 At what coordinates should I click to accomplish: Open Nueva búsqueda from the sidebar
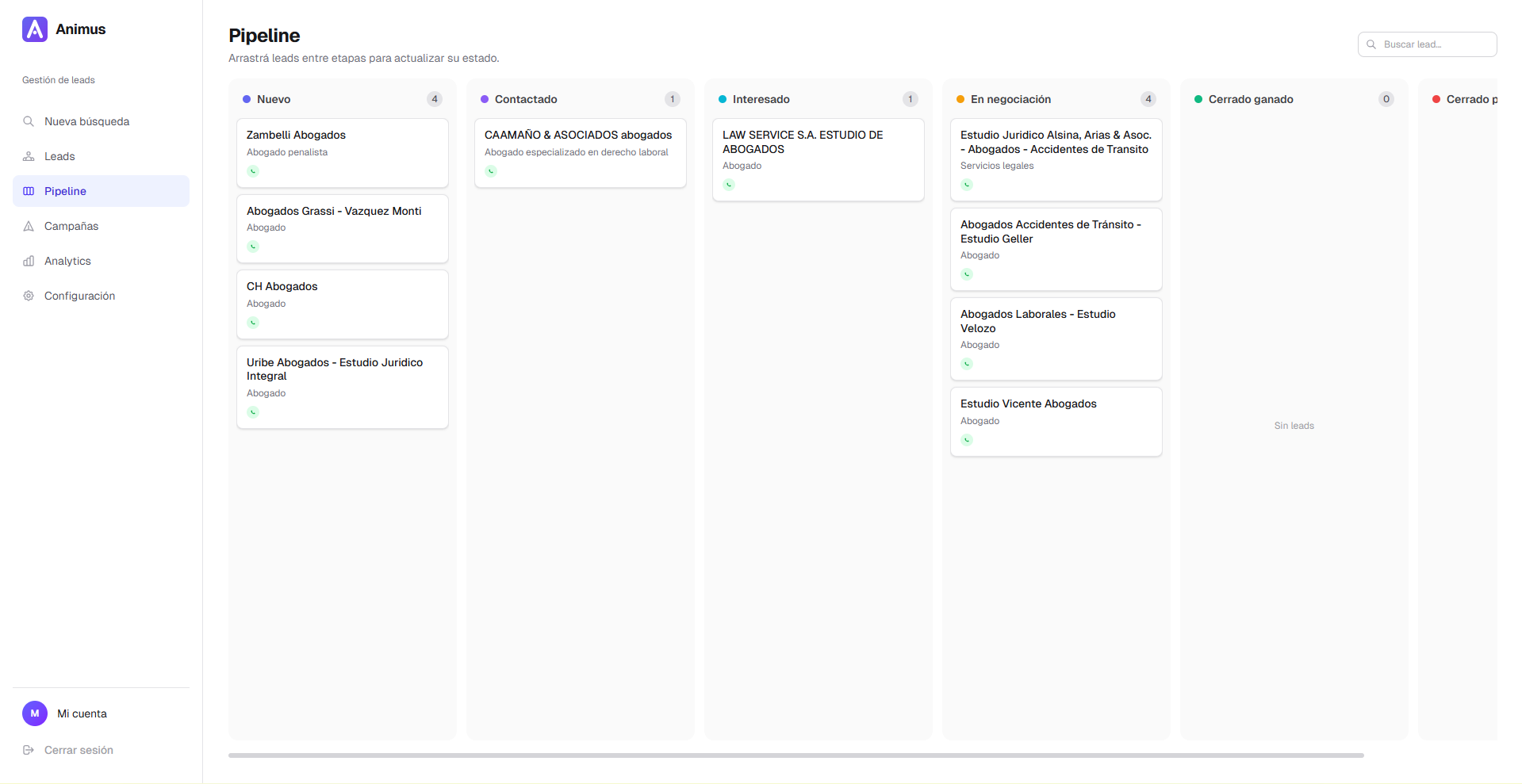coord(86,121)
